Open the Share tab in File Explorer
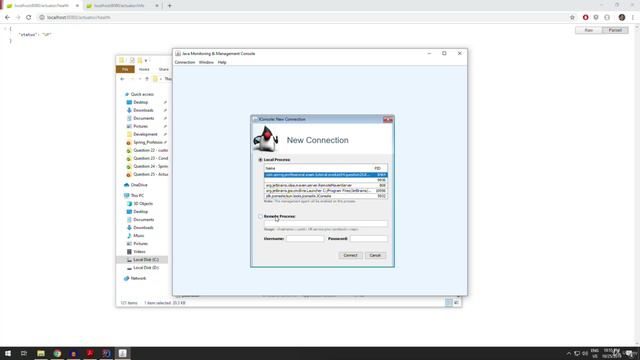640x360 pixels. 164,69
